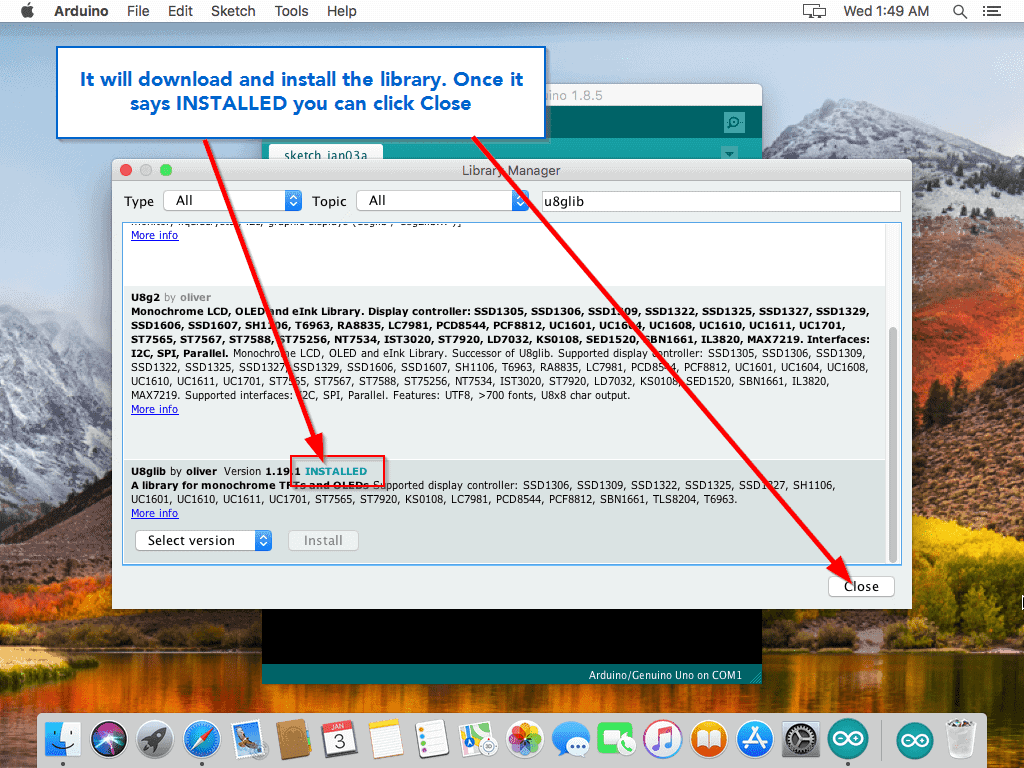Click the Arduino/Genuino Uno on COM1 status text

(x=665, y=675)
